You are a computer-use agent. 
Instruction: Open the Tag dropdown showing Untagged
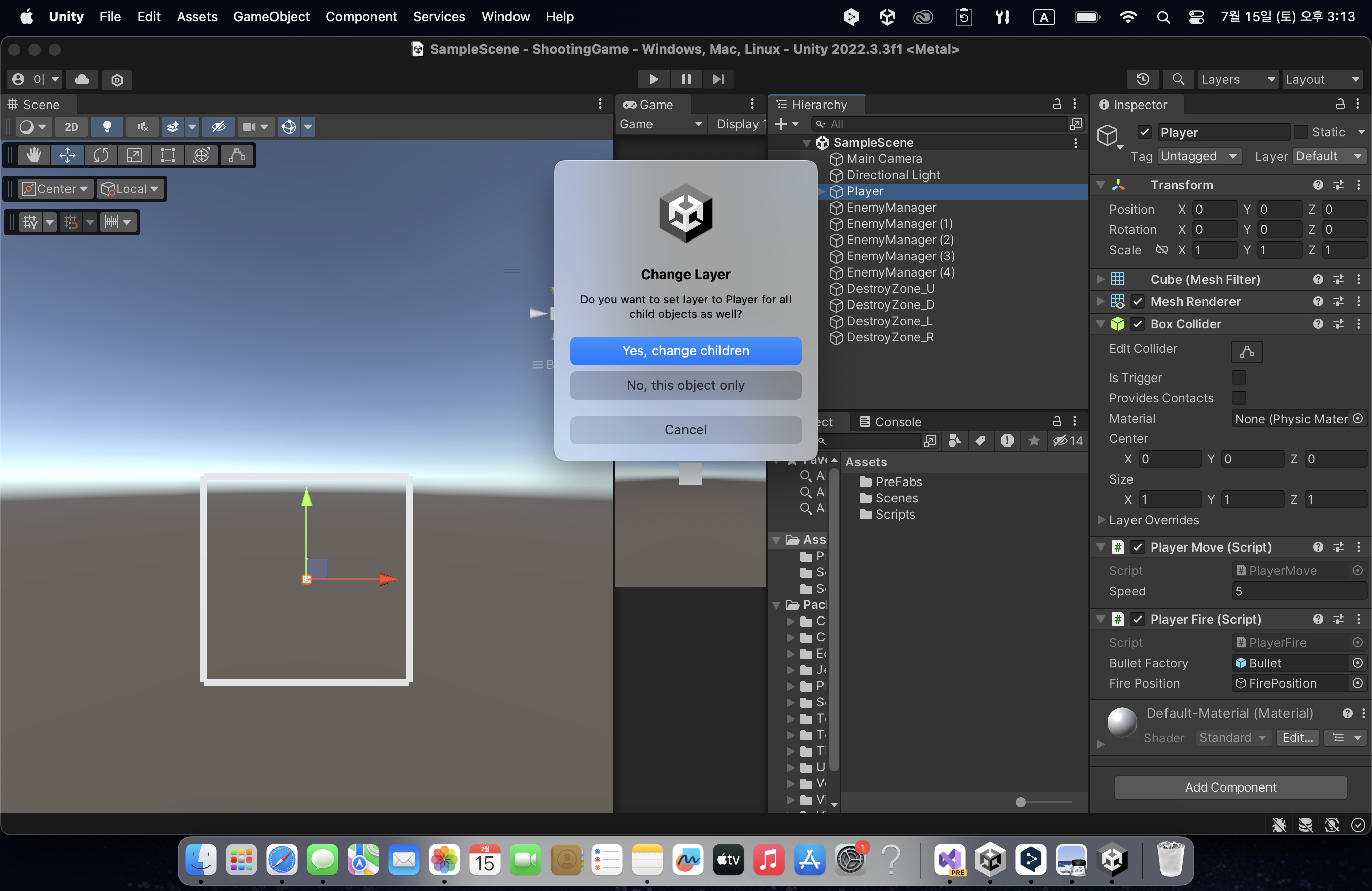[1199, 156]
